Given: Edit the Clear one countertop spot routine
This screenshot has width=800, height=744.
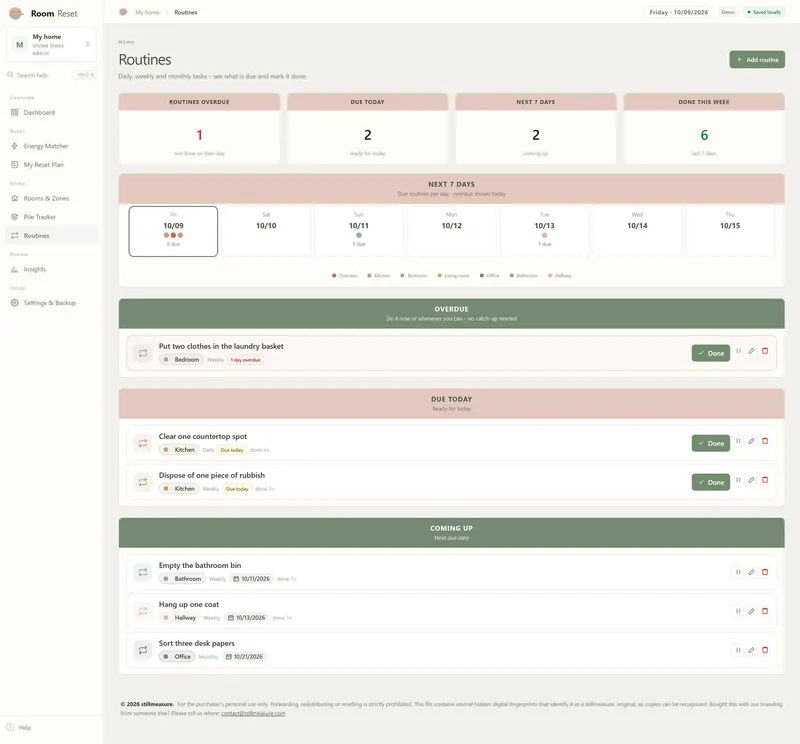Looking at the screenshot, I should pos(751,441).
